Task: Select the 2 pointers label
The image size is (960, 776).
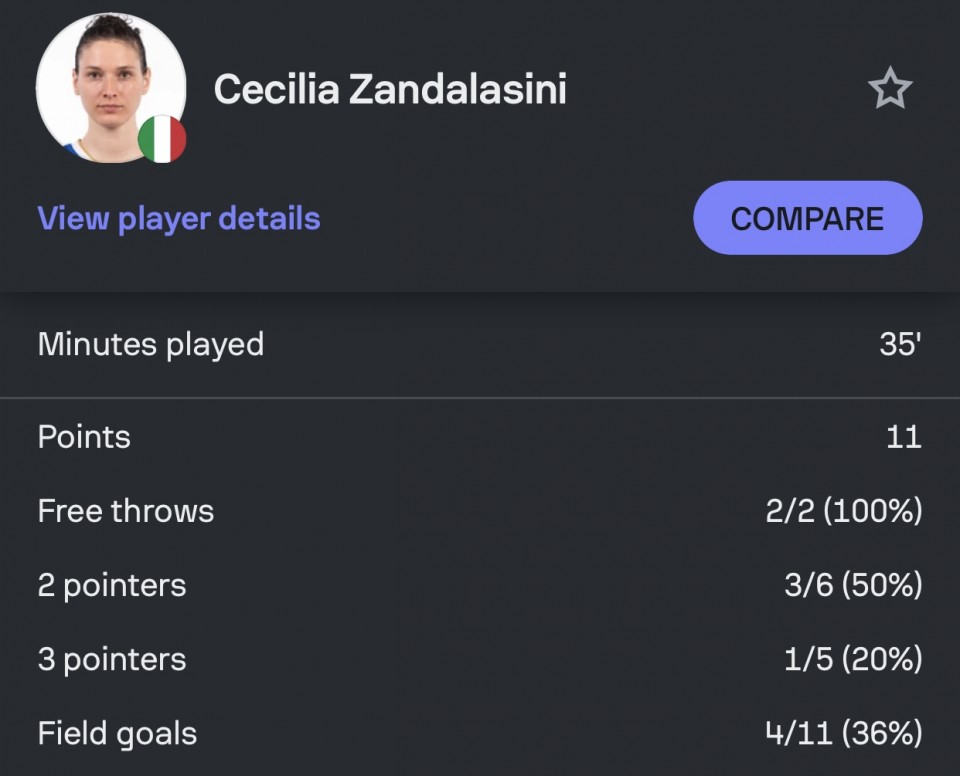Action: [x=111, y=585]
